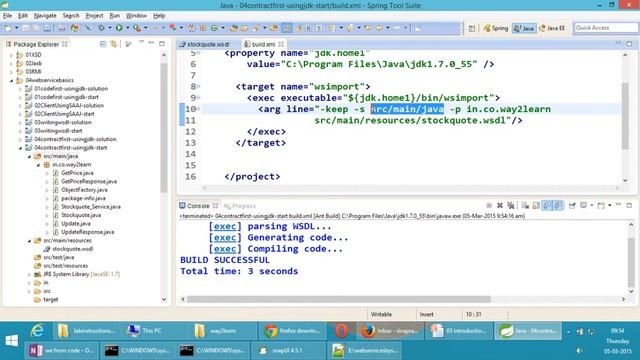Open the Help menu

pyautogui.click(x=159, y=16)
